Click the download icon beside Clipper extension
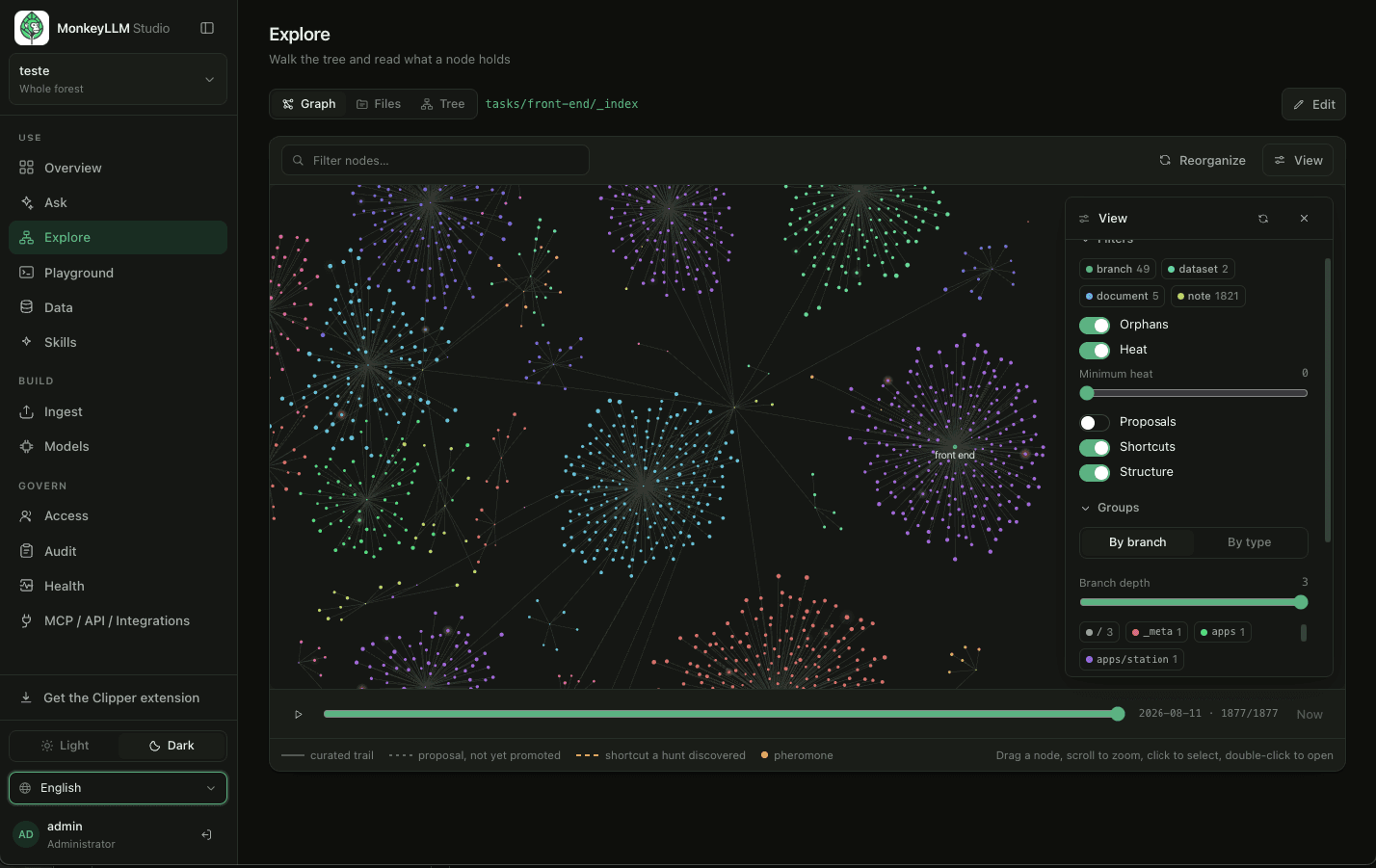The width and height of the screenshot is (1376, 868). coord(26,697)
